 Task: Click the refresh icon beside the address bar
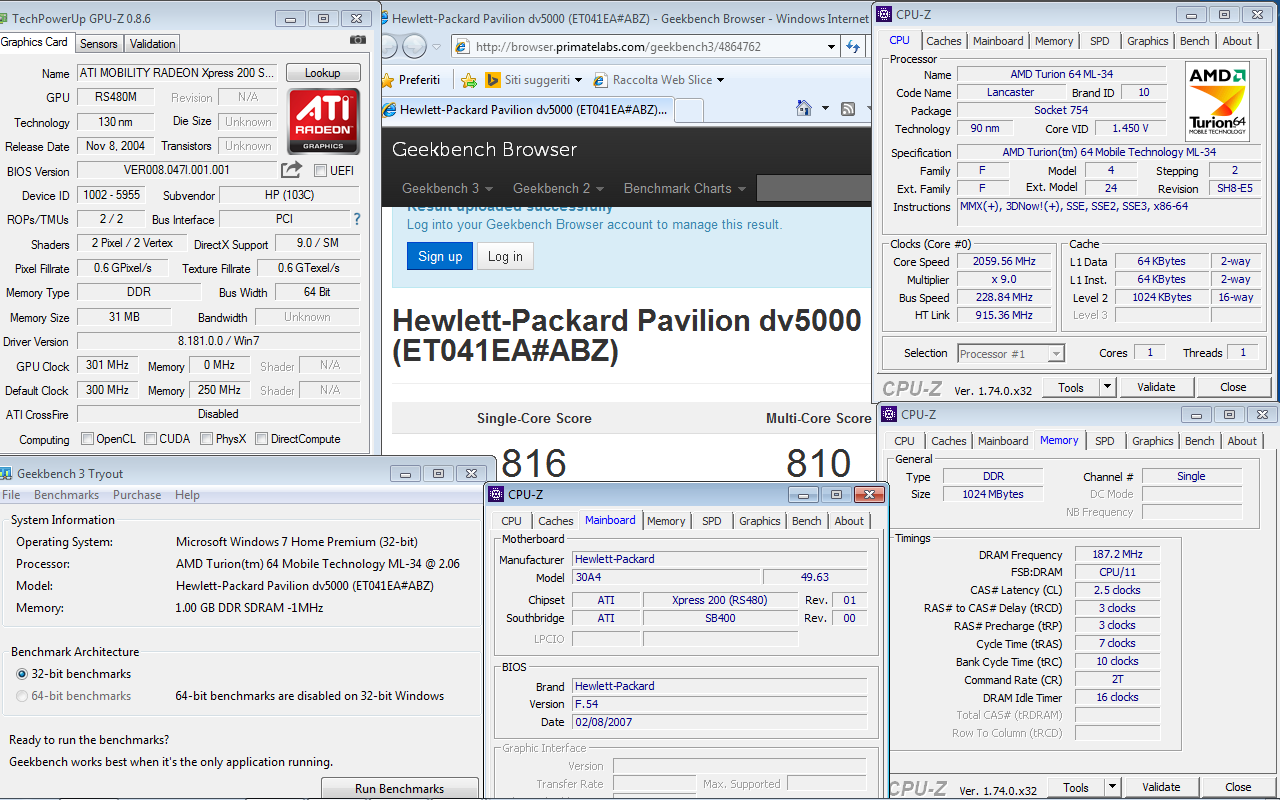pos(853,46)
